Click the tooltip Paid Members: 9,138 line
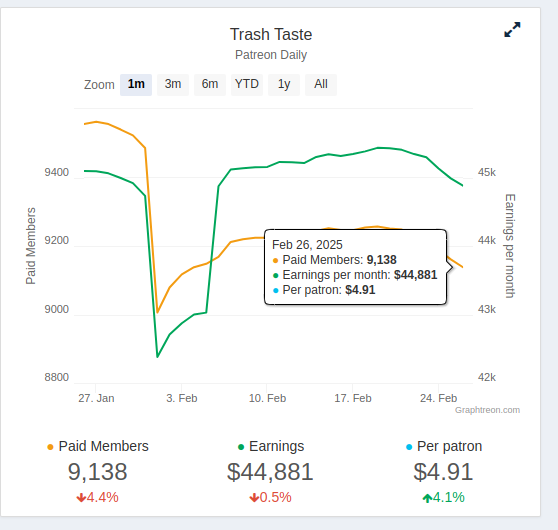Viewport: 558px width, 530px height. click(335, 260)
